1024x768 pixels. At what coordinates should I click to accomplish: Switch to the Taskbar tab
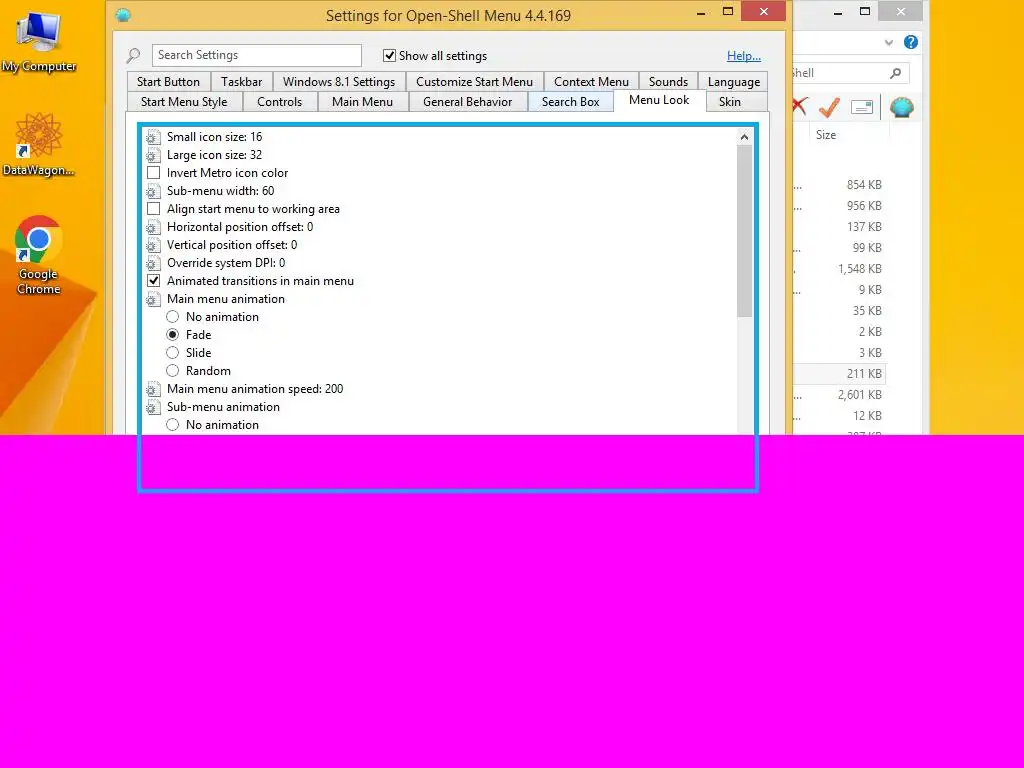click(242, 82)
